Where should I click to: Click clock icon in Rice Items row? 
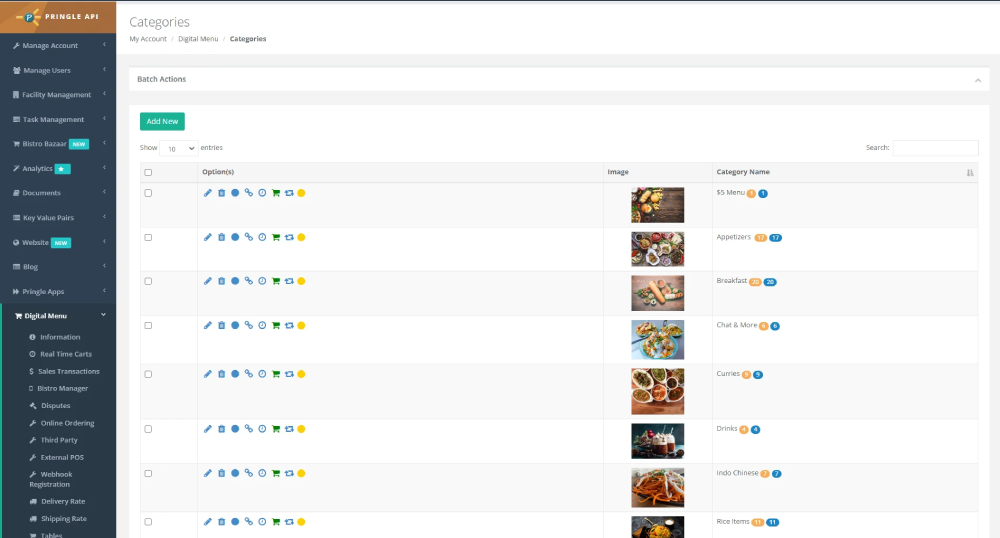(262, 521)
